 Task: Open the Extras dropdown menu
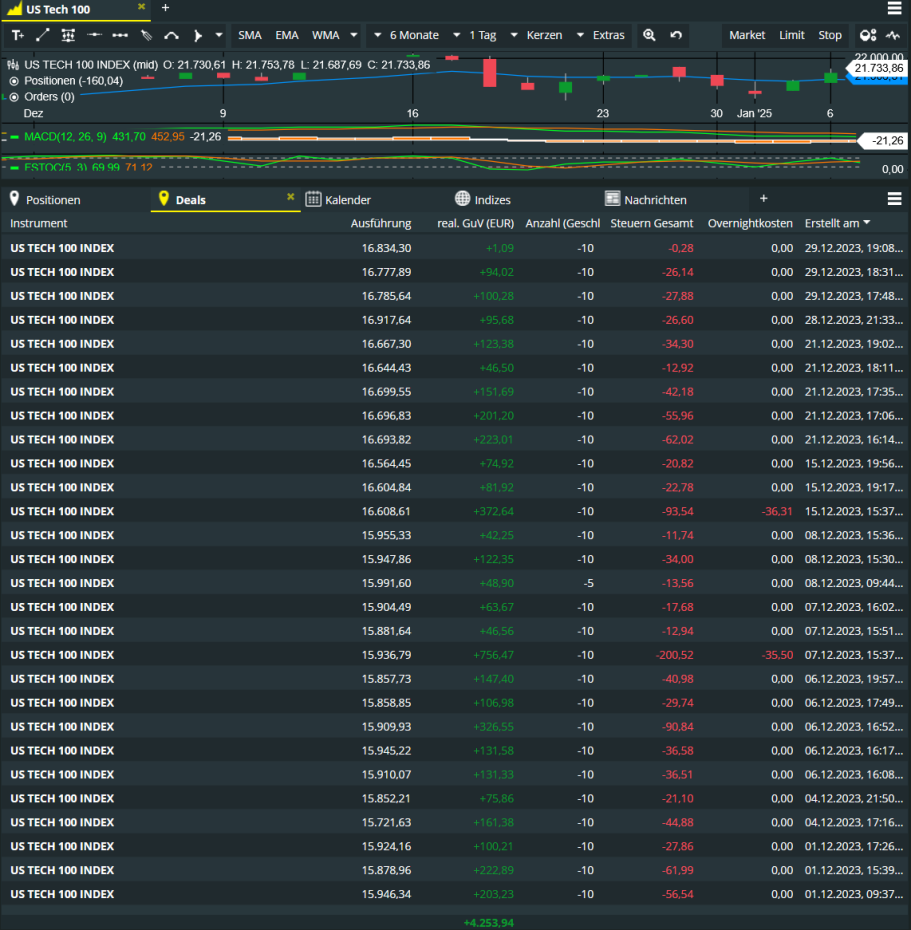click(x=601, y=36)
